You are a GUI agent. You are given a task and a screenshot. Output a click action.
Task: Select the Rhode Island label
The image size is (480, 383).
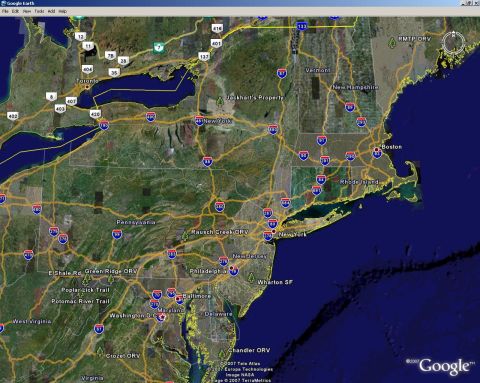point(359,182)
